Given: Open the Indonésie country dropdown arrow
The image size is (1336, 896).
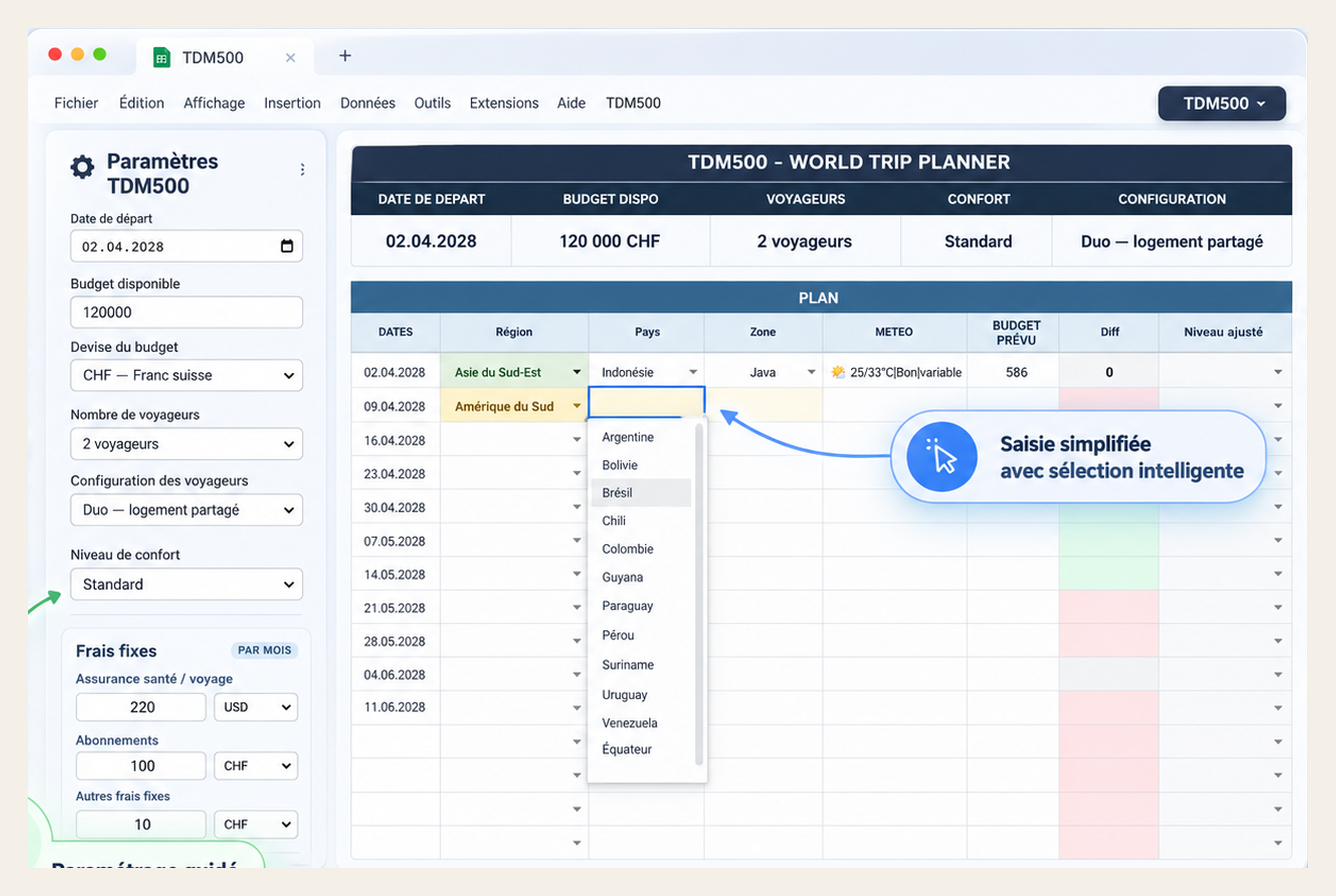Looking at the screenshot, I should tap(693, 372).
